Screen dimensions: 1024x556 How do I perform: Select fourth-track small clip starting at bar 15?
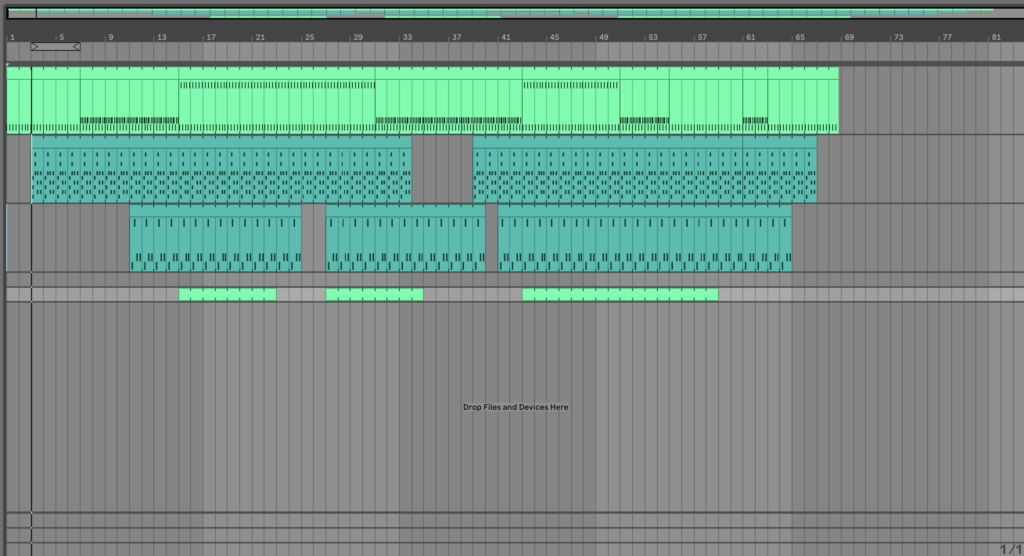click(227, 295)
